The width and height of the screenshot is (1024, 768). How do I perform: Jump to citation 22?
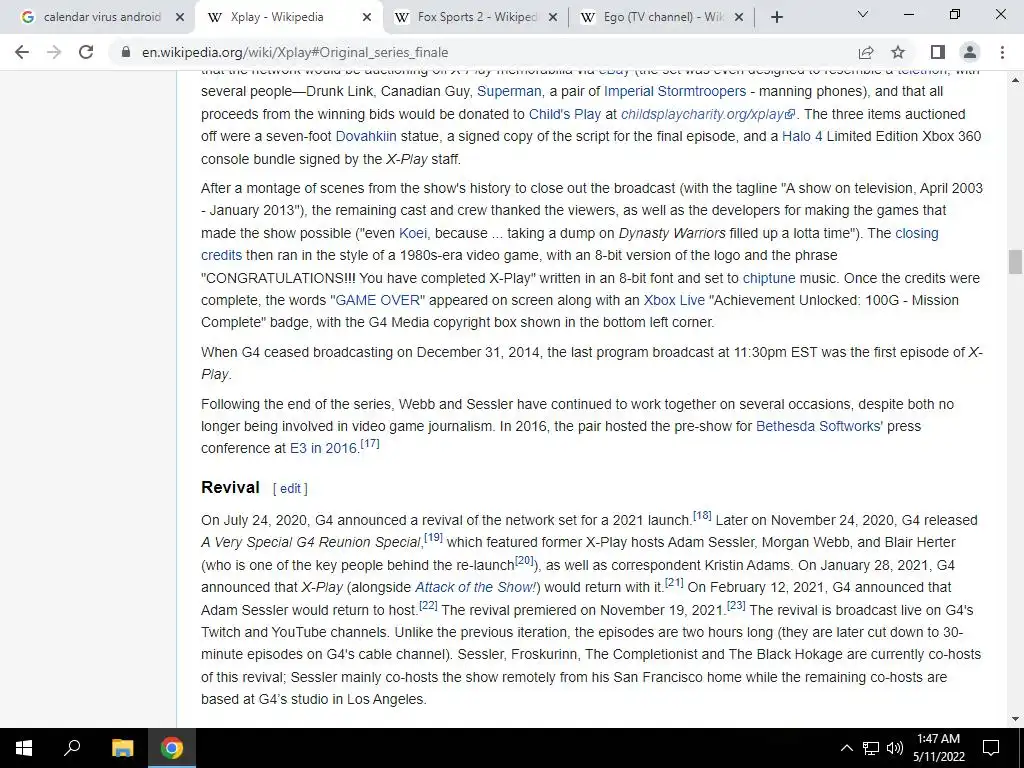428,606
